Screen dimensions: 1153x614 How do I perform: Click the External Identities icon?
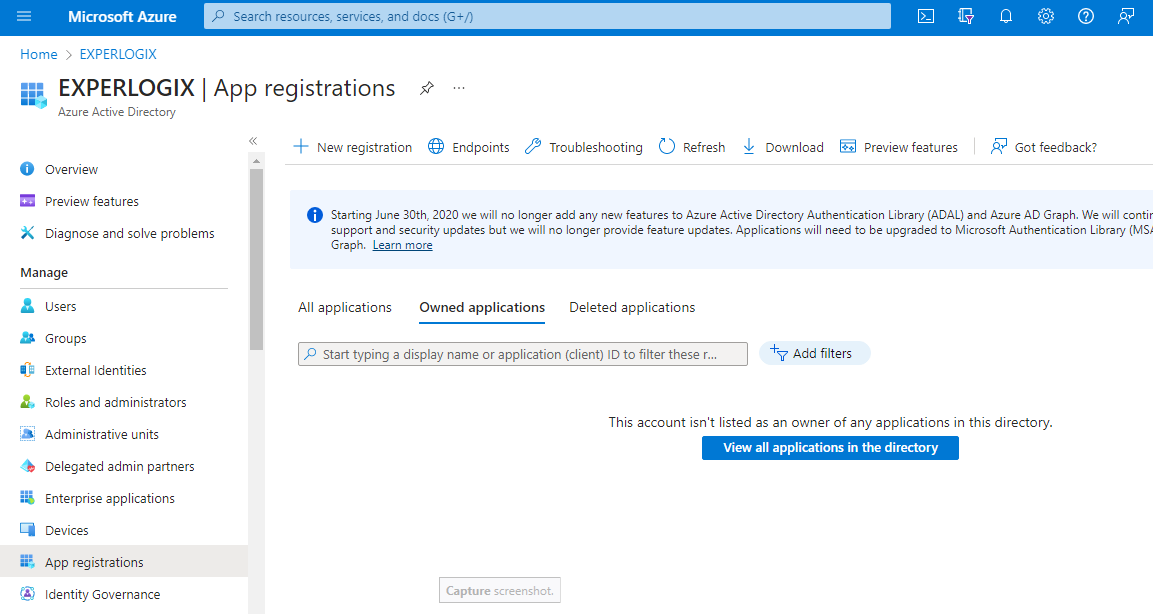[x=27, y=370]
